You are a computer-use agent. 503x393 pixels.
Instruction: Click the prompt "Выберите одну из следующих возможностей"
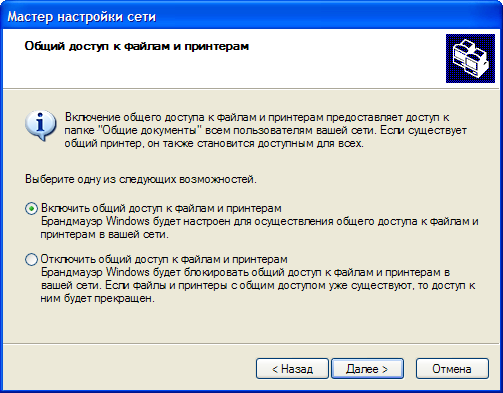coord(141,179)
